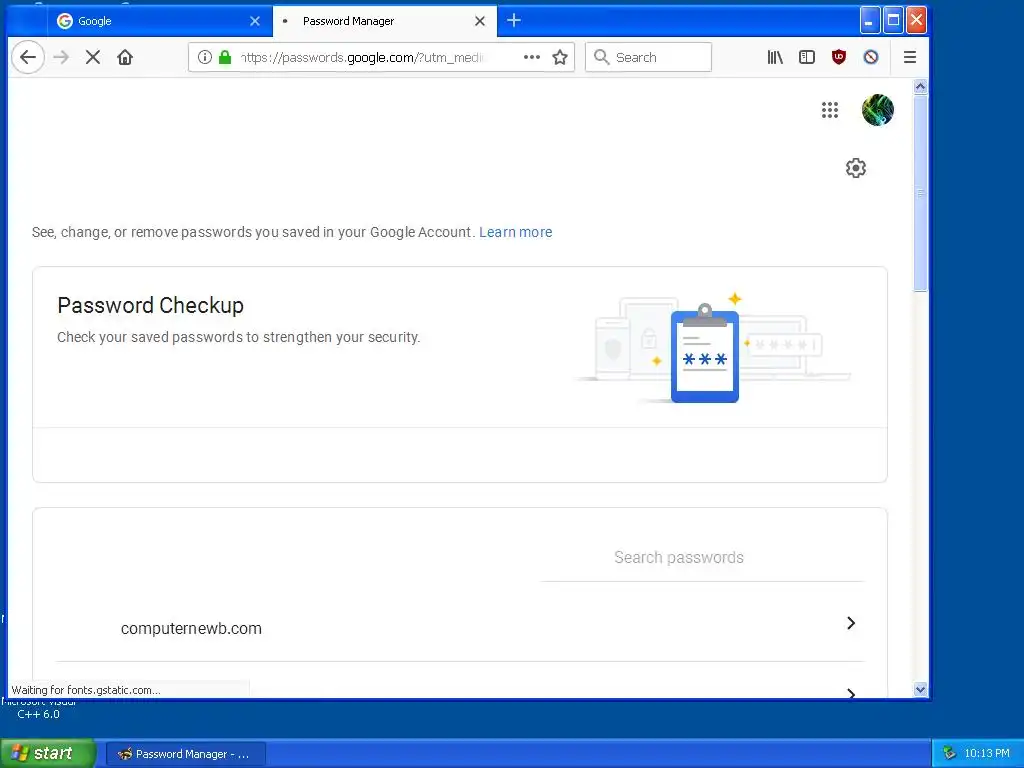Image resolution: width=1024 pixels, height=768 pixels.
Task: Click the blocked-circle extension icon in toolbar
Action: 871,57
